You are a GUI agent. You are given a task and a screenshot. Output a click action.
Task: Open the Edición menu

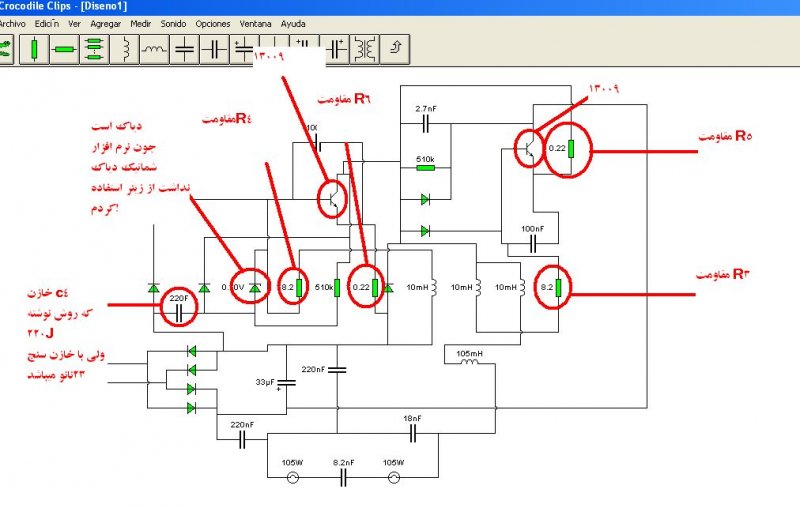click(46, 23)
